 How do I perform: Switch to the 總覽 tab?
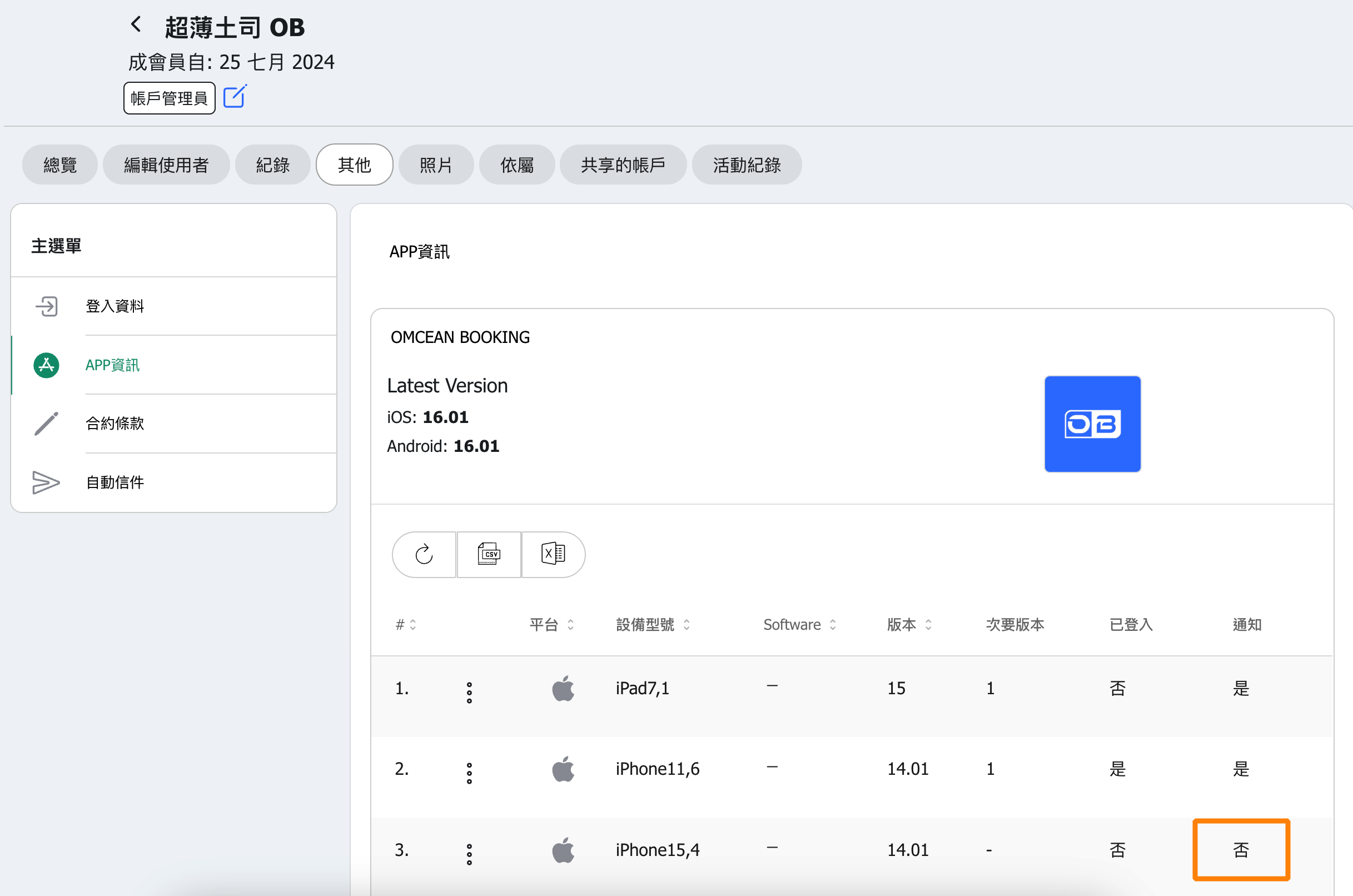tap(60, 165)
